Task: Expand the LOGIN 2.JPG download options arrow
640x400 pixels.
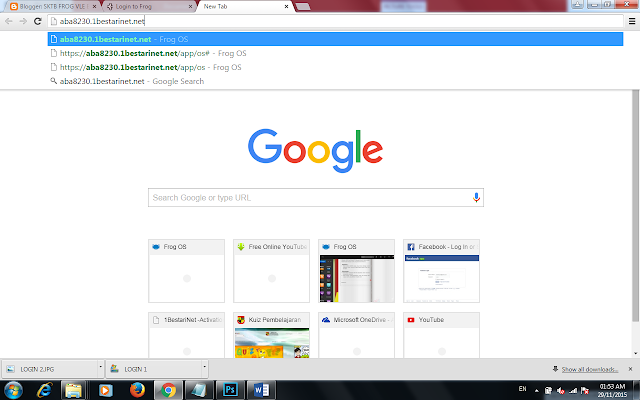Action: (100, 367)
